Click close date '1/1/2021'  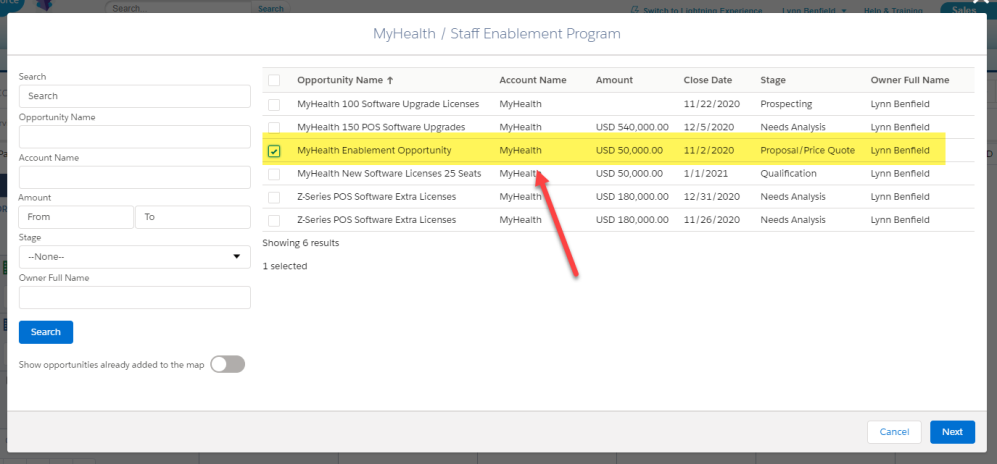704,174
